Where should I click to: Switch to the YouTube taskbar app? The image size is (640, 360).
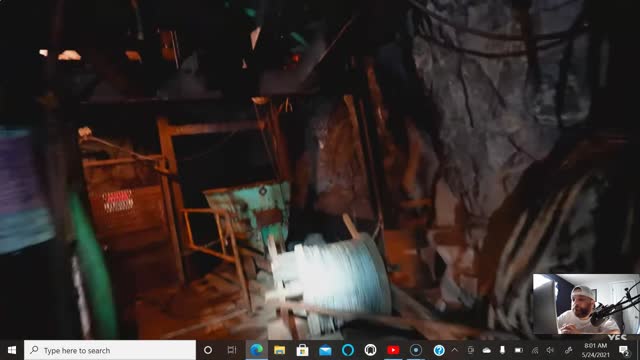pos(393,350)
